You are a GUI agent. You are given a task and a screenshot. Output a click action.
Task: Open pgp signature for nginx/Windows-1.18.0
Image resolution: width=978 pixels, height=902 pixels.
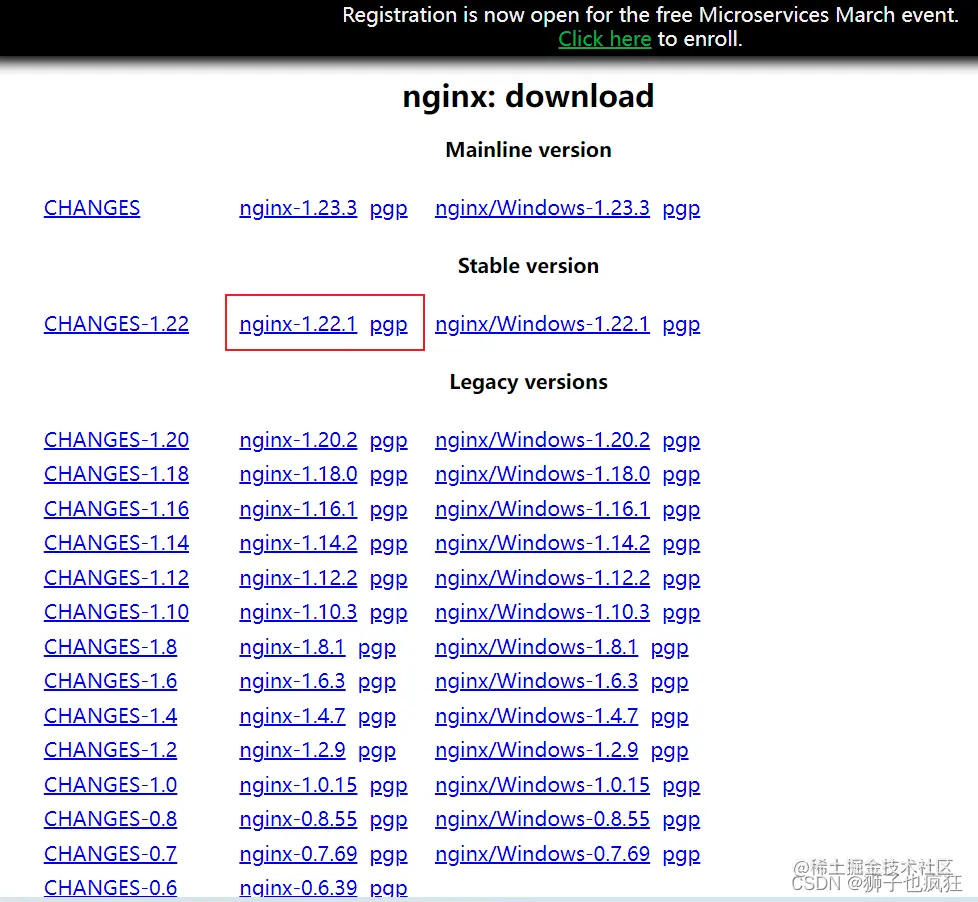pyautogui.click(x=681, y=475)
